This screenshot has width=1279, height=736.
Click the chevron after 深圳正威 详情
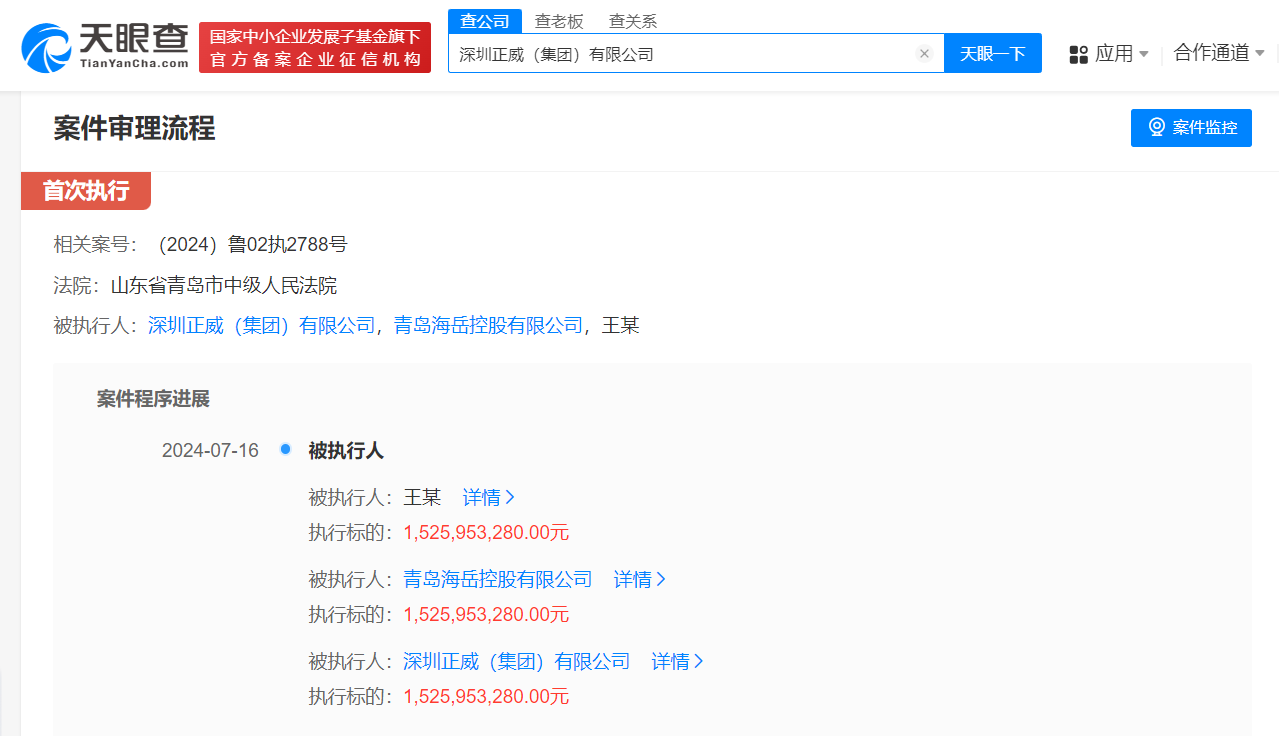pos(700,661)
